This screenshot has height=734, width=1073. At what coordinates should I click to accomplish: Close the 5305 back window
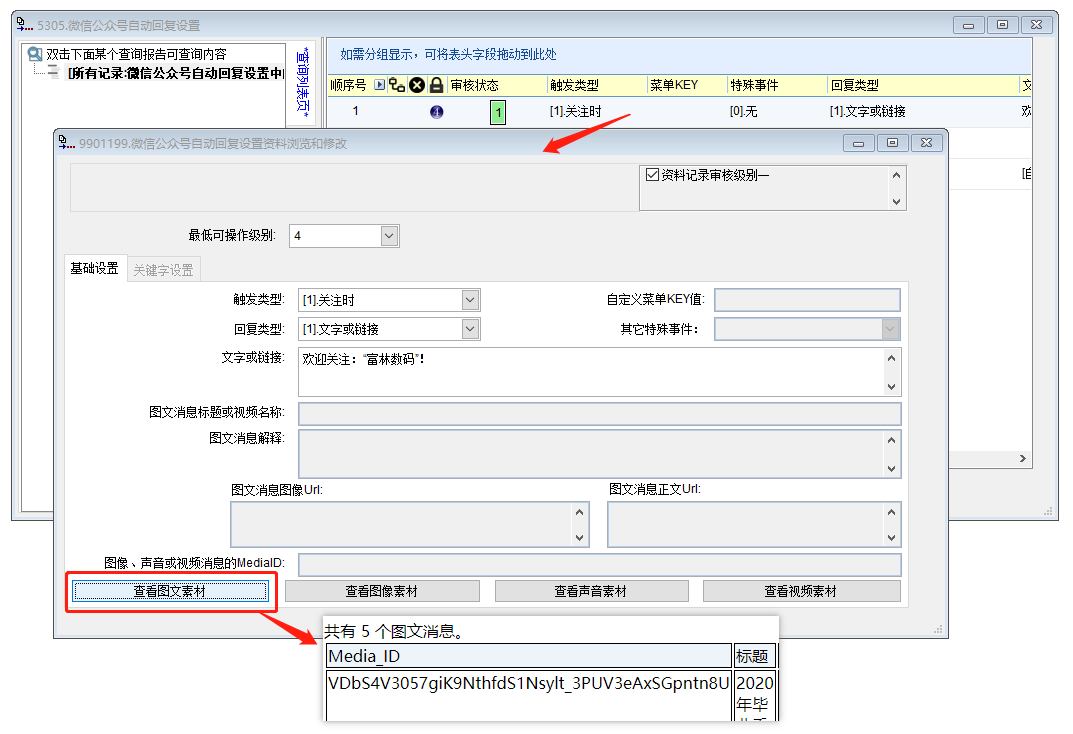(1037, 25)
